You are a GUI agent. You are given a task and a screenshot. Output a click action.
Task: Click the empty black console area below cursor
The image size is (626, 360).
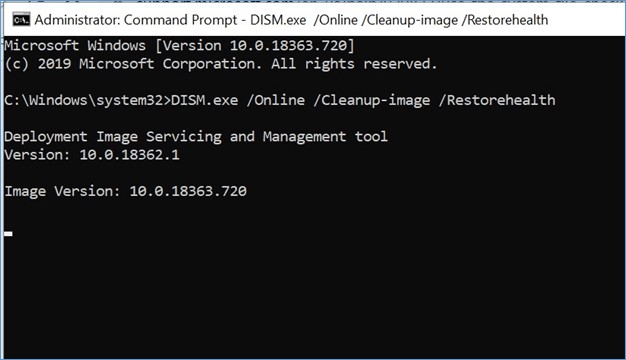[x=313, y=299]
